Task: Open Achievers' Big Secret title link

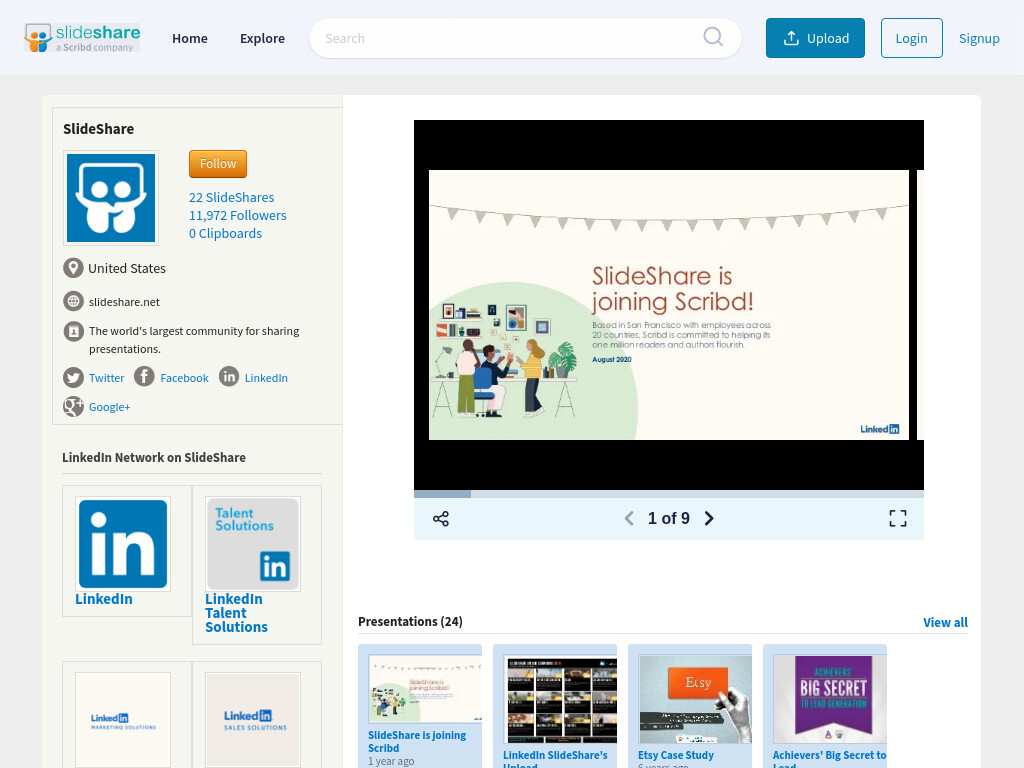Action: click(829, 758)
